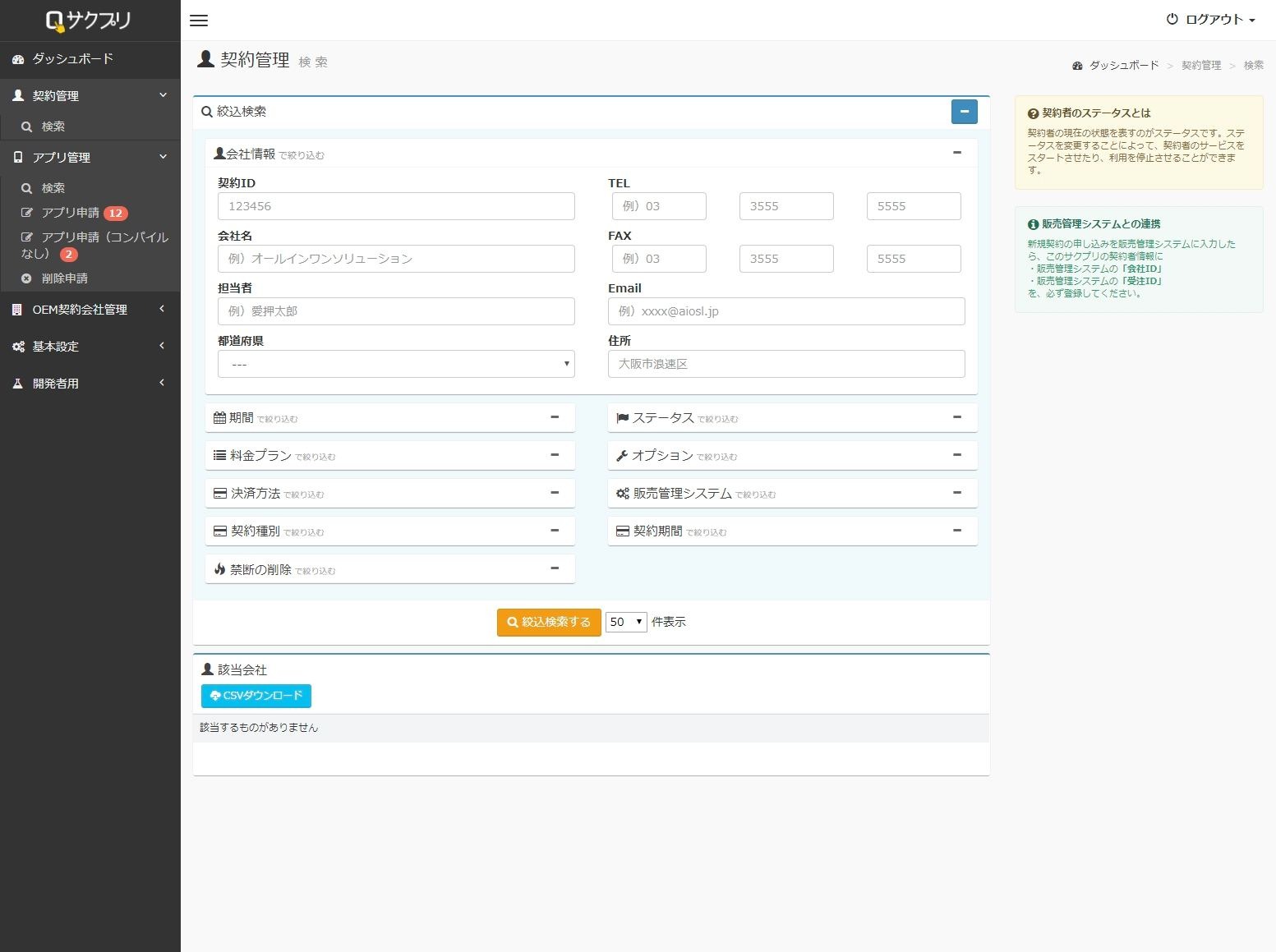This screenshot has height=952, width=1276.
Task: Toggle the ステータス filter box minus
Action: tap(957, 417)
